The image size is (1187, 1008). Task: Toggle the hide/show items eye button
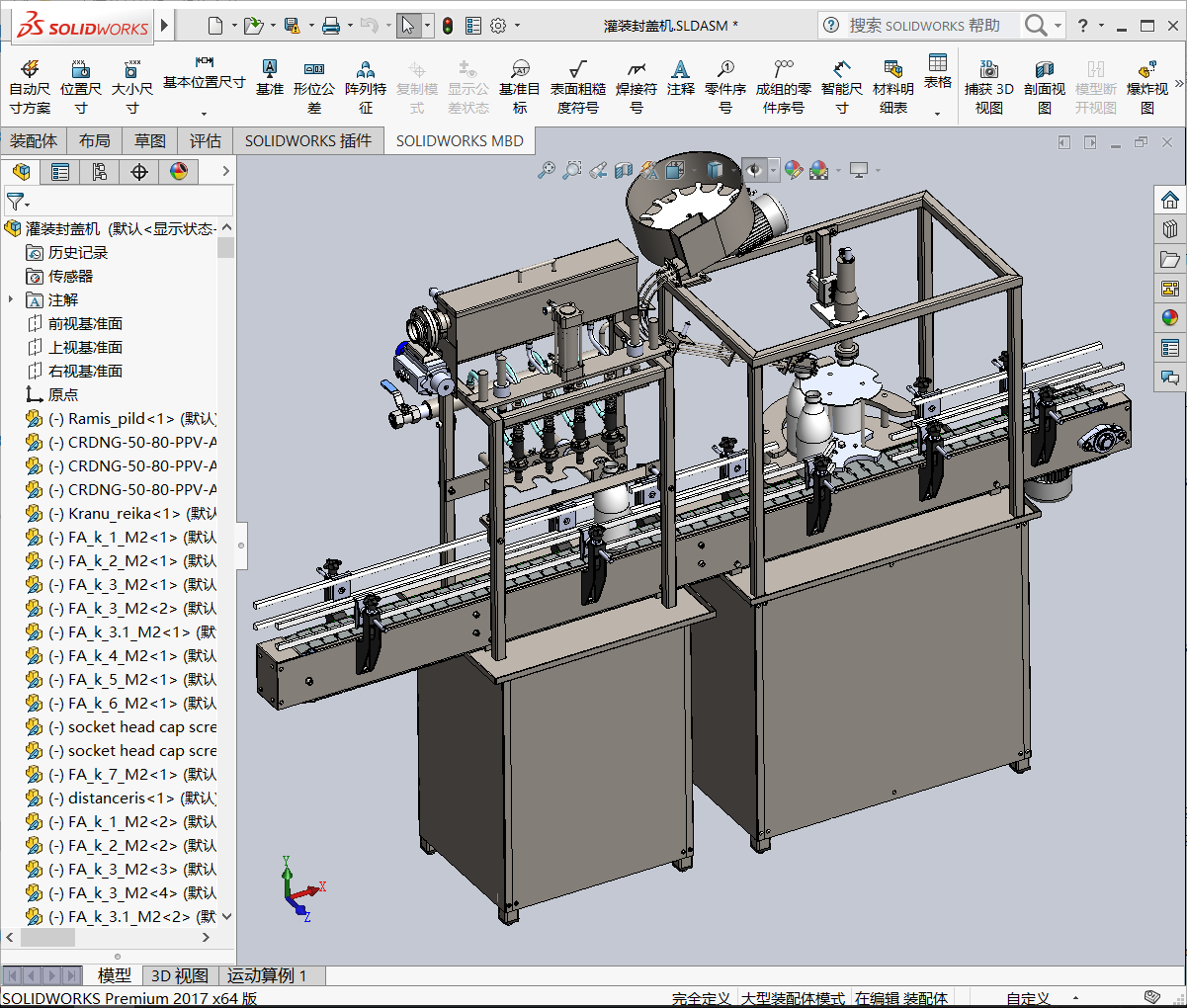[754, 171]
